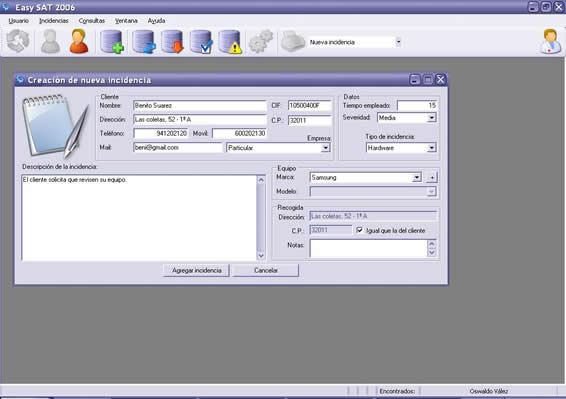Click database with blue checkmark icon
The image size is (566, 399).
201,42
